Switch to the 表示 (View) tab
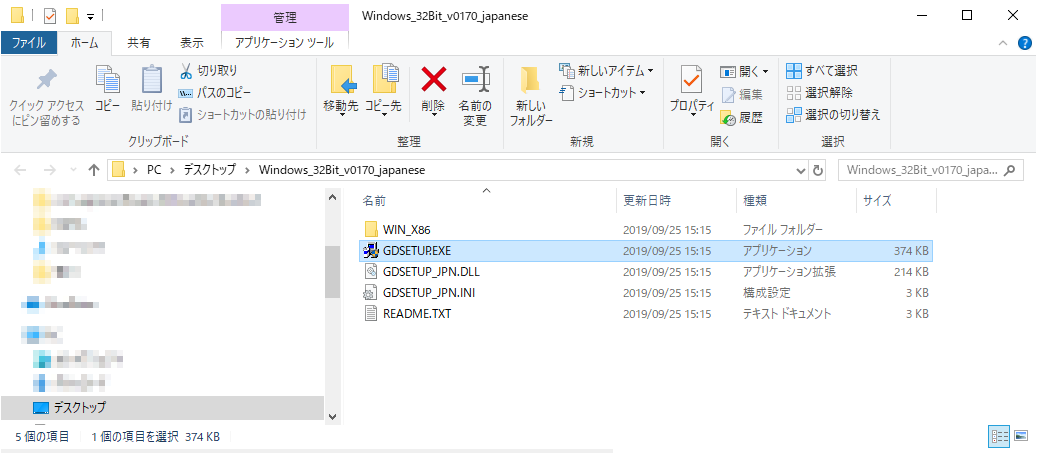 192,43
